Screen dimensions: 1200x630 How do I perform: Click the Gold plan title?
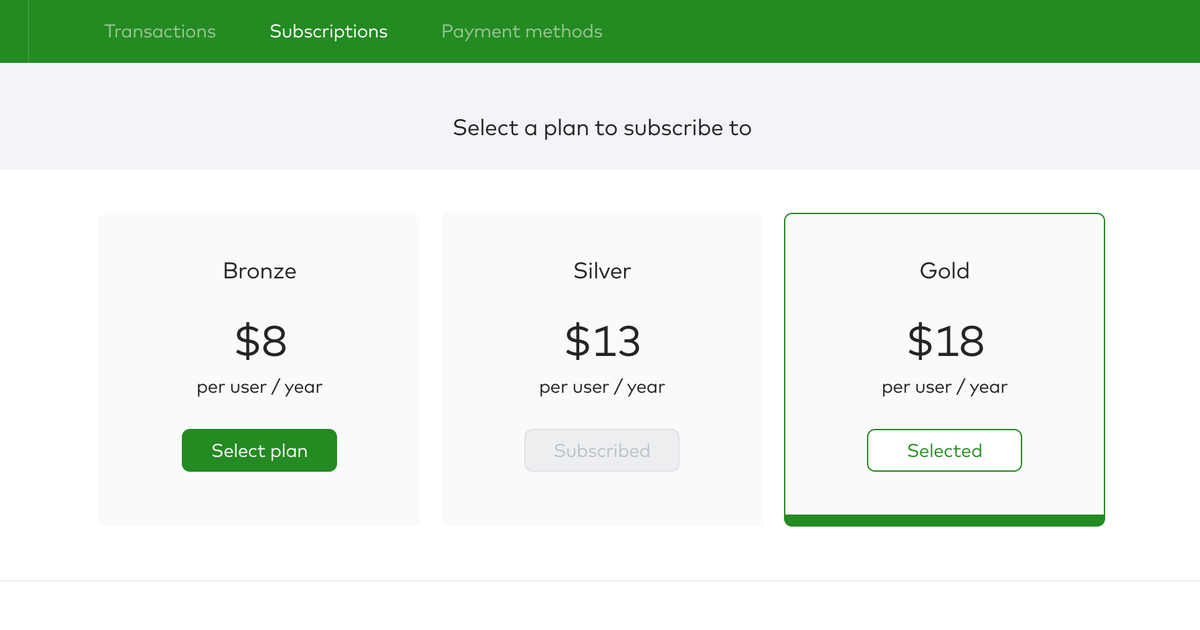944,270
